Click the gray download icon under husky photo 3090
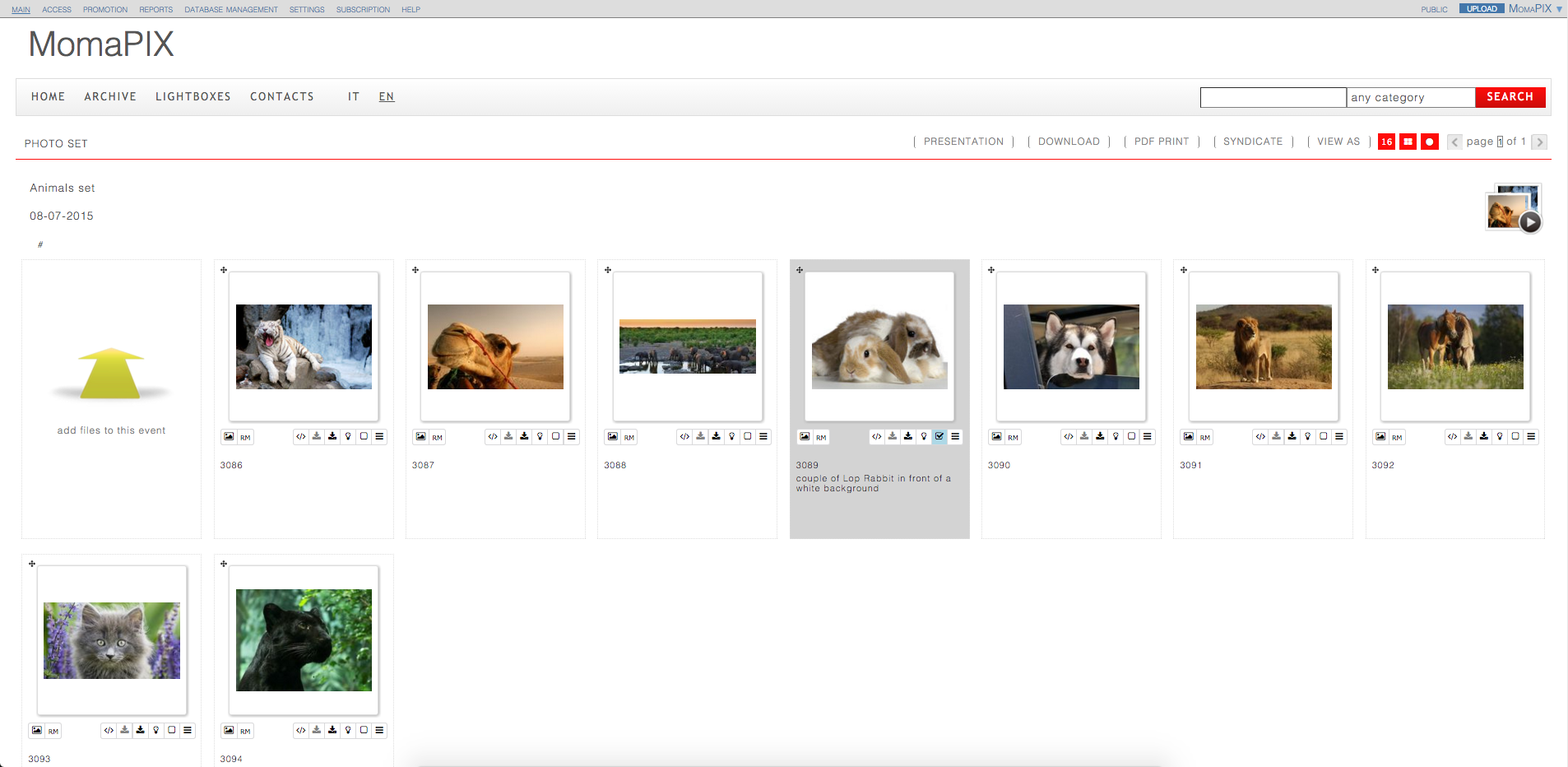The height and width of the screenshot is (767, 1568). click(x=1084, y=437)
